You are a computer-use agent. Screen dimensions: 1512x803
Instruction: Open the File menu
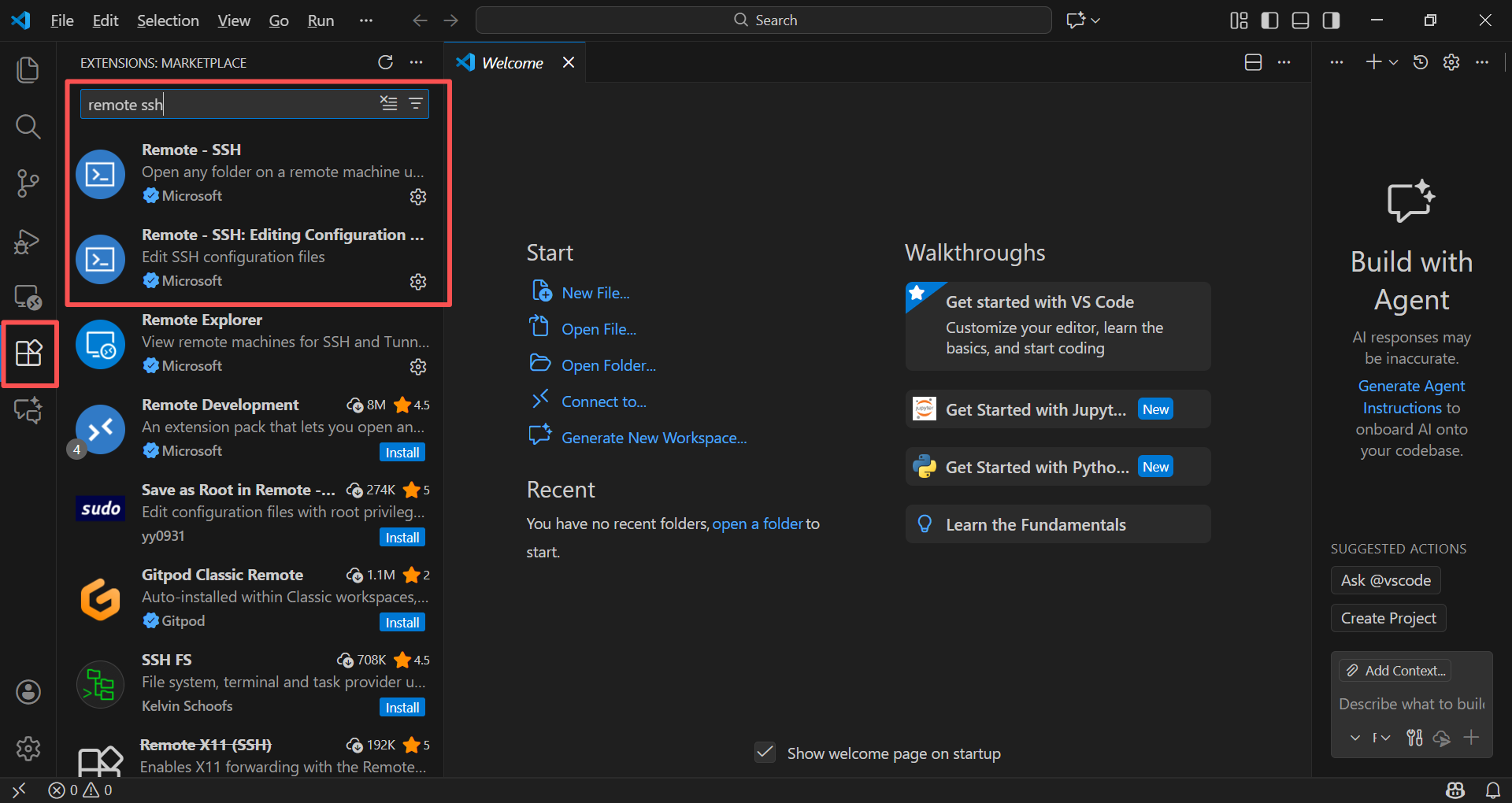[62, 20]
